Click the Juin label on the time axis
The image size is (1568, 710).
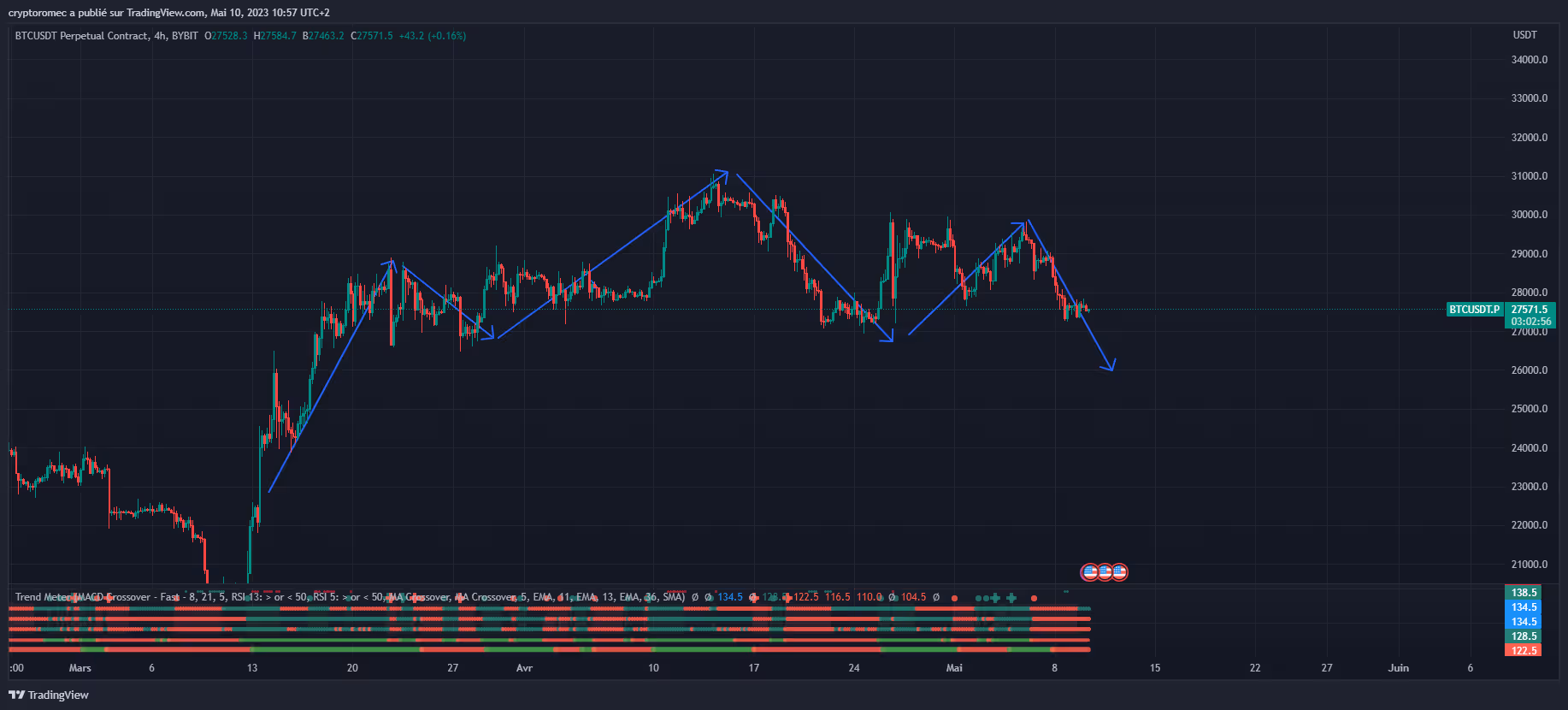[x=1398, y=668]
